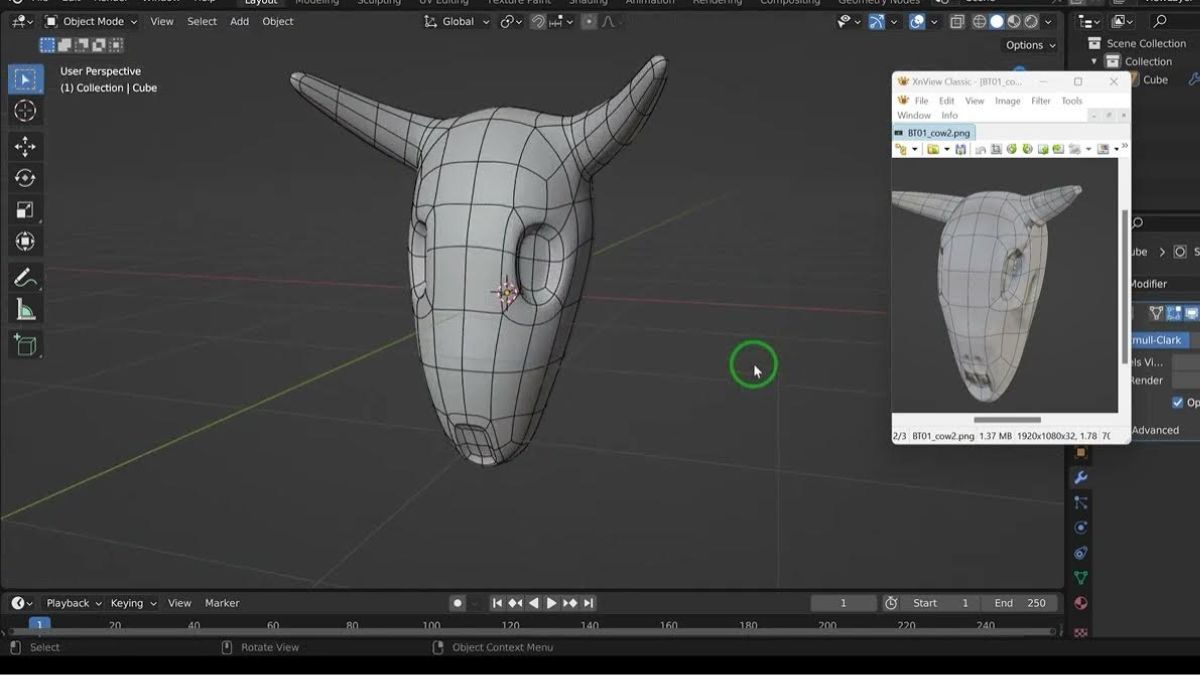Click the Scene Collection icon in outliner
Viewport: 1200px width, 675px height.
tap(1094, 43)
